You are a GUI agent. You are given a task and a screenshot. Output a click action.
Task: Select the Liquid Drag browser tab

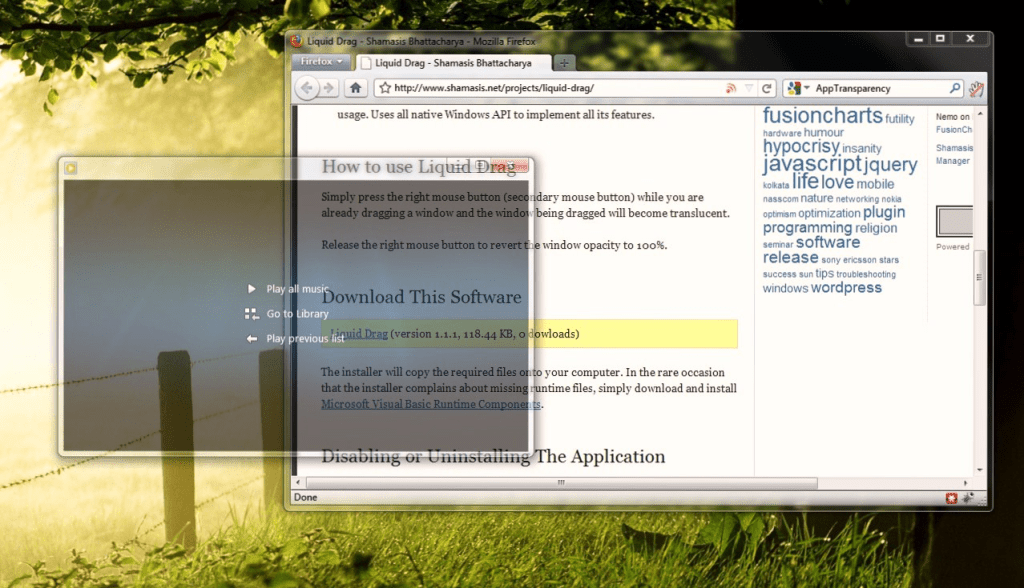pyautogui.click(x=454, y=62)
